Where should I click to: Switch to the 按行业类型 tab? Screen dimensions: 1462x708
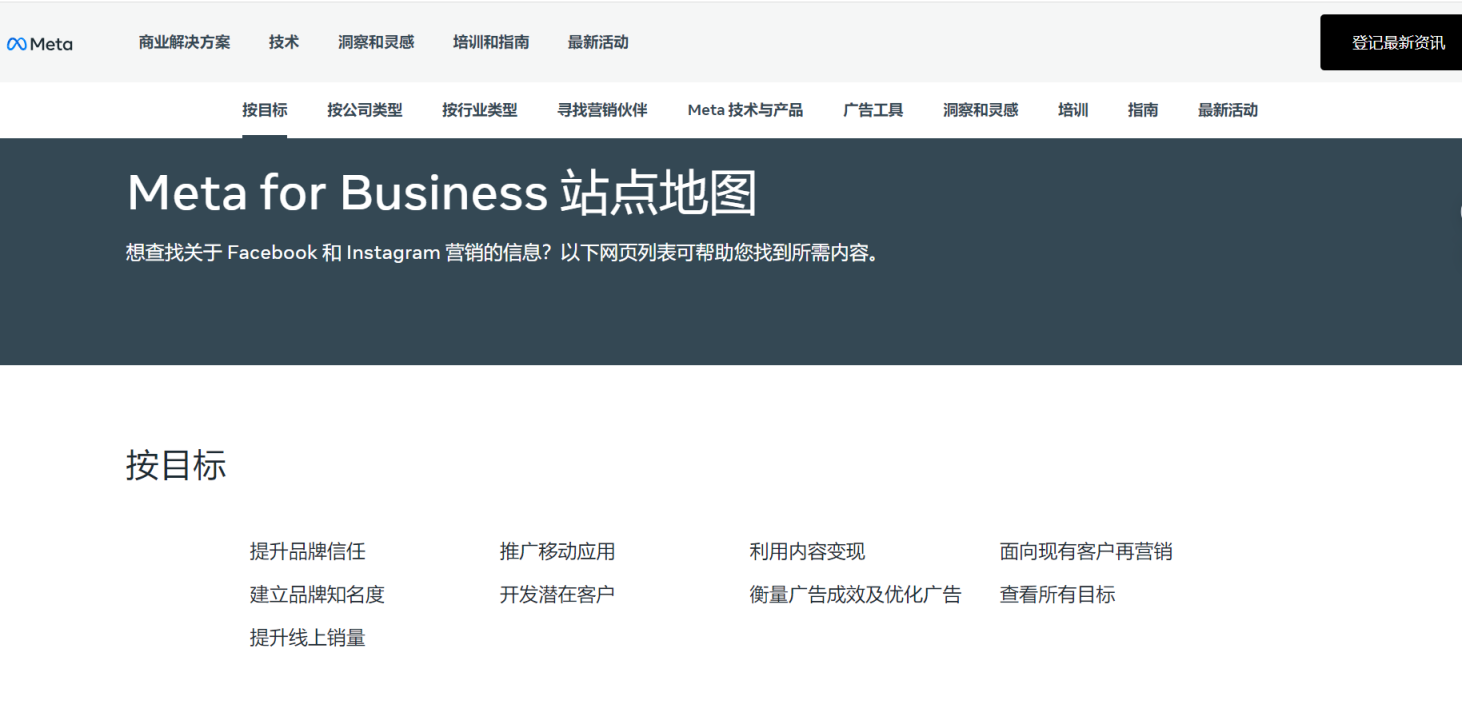point(479,110)
